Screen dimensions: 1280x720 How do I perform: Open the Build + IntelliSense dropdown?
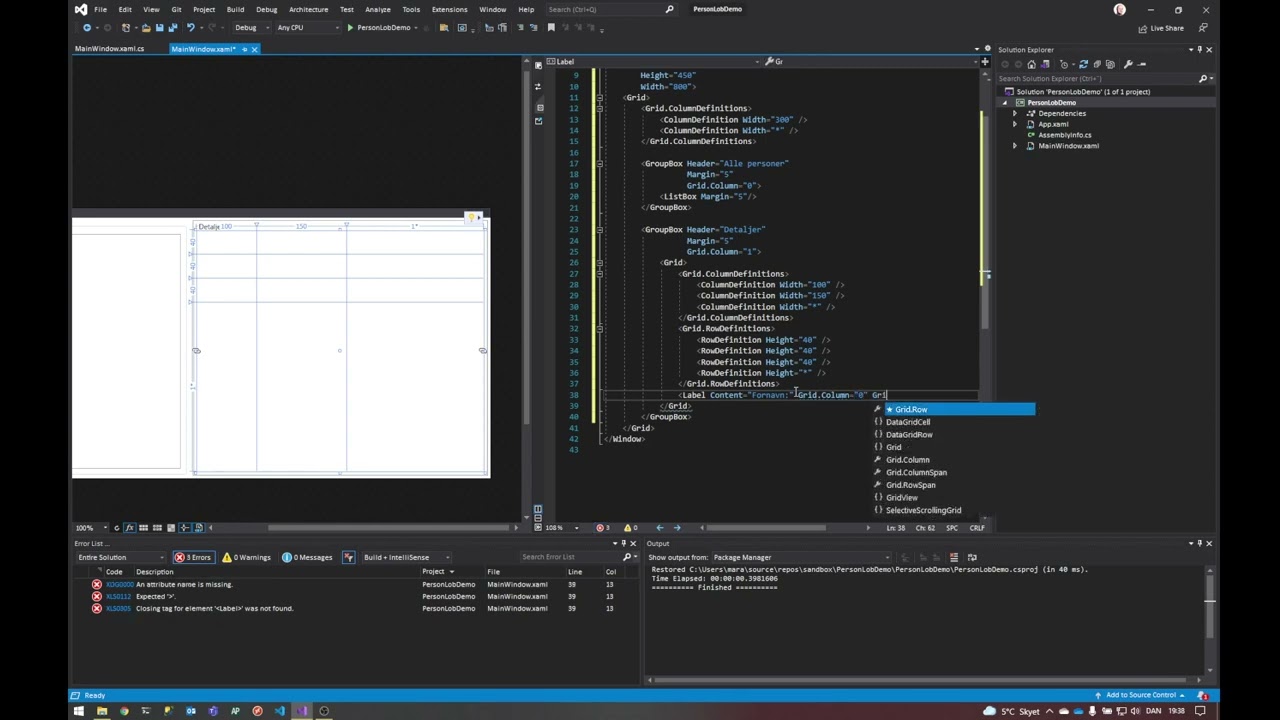[x=406, y=557]
